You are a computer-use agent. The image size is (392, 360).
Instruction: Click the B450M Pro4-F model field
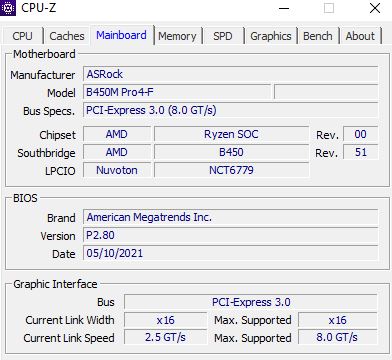coord(177,92)
